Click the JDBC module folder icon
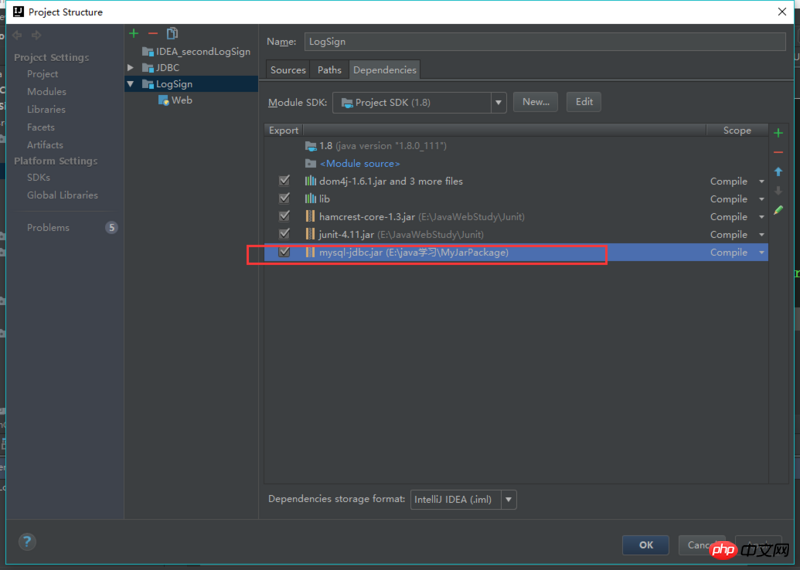 pyautogui.click(x=148, y=67)
